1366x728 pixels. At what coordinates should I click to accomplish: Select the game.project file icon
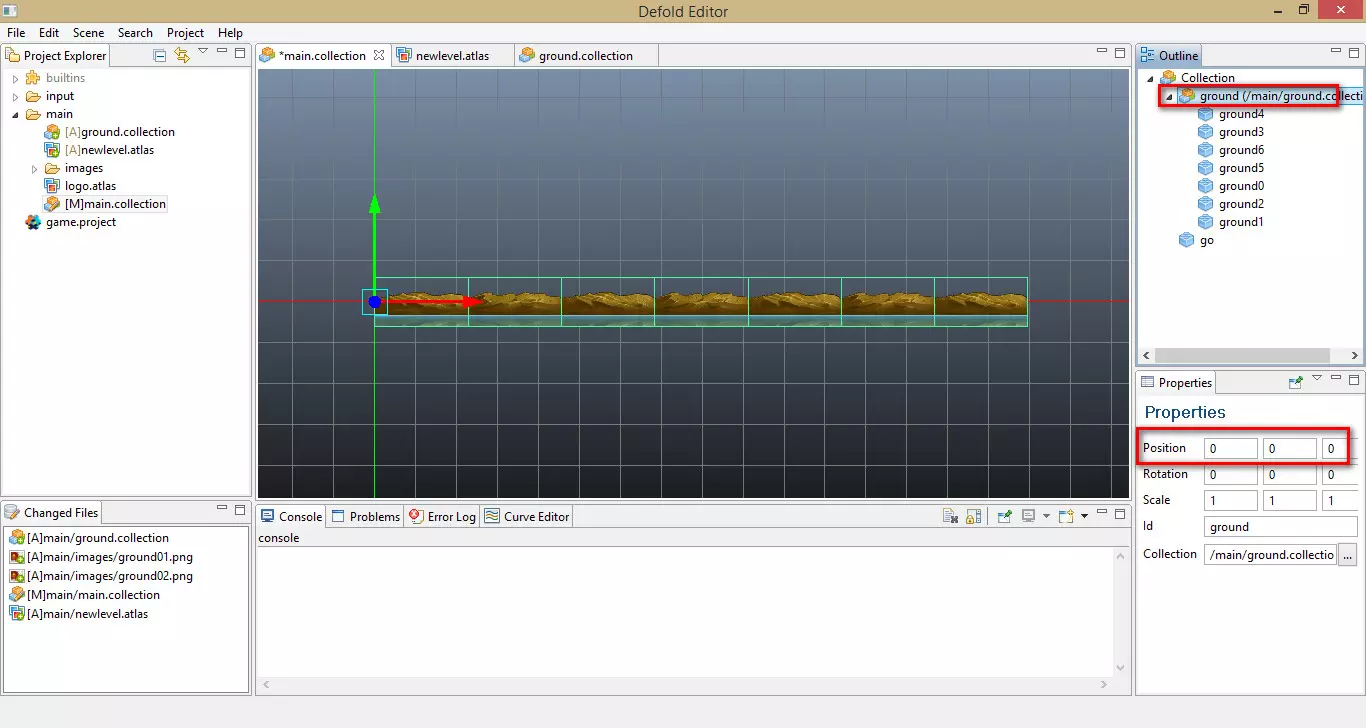click(x=34, y=222)
